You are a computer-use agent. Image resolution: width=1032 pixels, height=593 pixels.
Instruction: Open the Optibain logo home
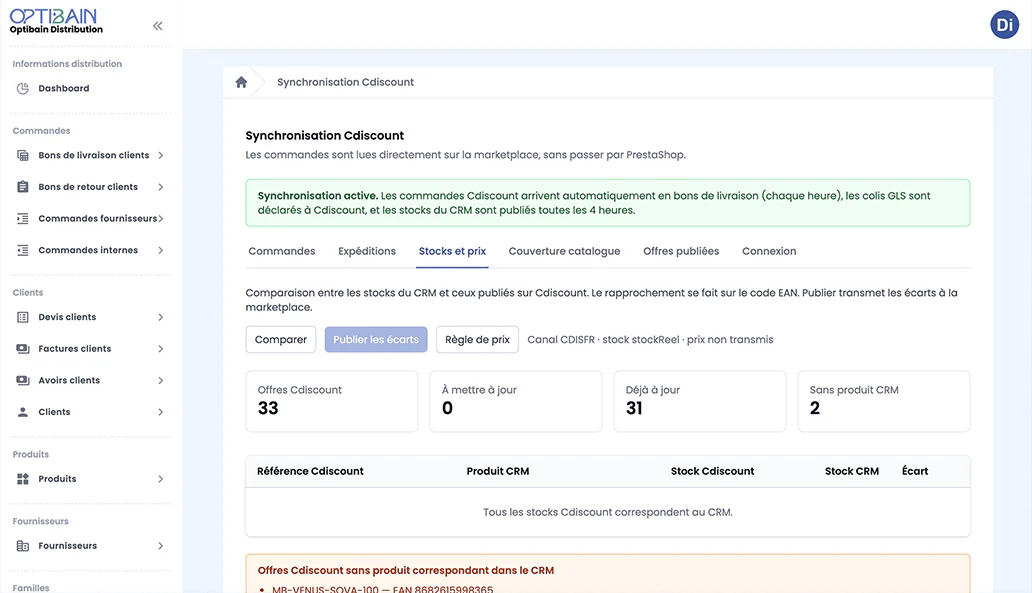point(56,21)
